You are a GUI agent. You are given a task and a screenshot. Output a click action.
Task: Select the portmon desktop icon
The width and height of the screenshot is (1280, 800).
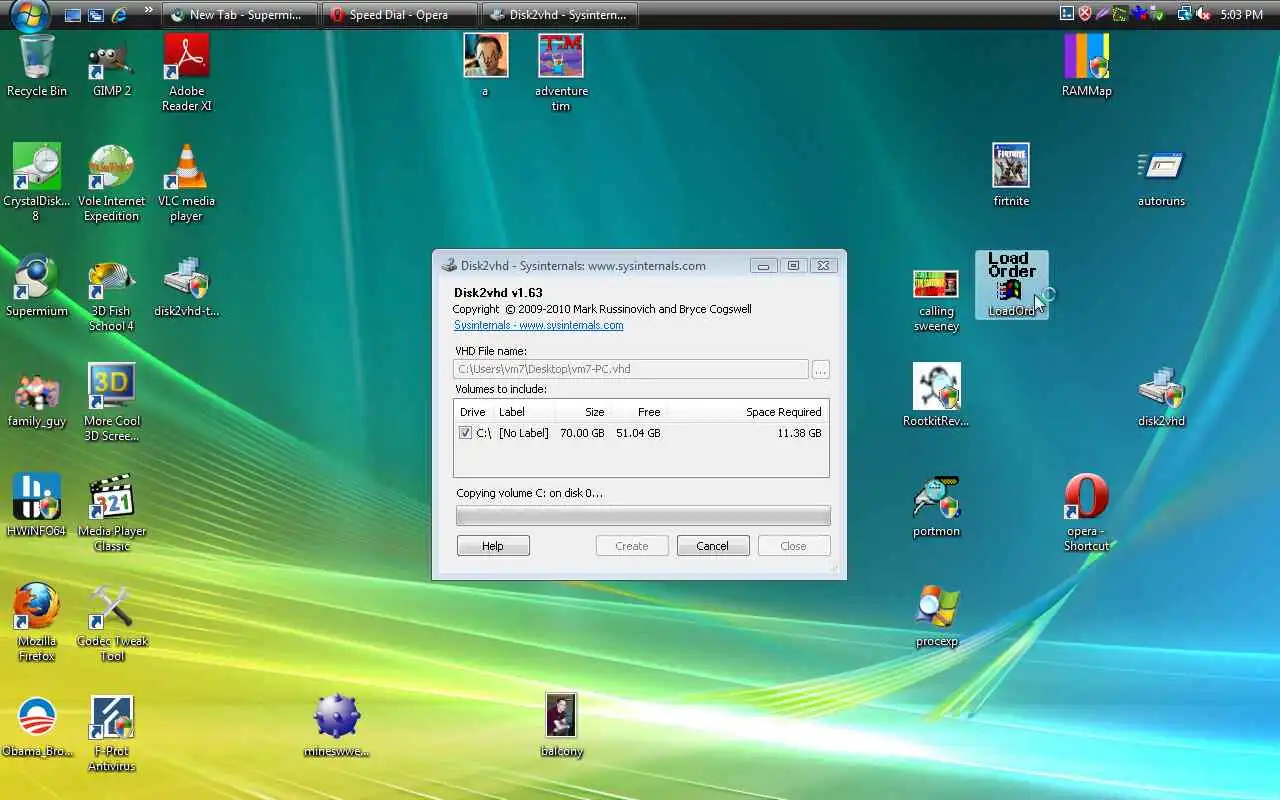click(937, 506)
